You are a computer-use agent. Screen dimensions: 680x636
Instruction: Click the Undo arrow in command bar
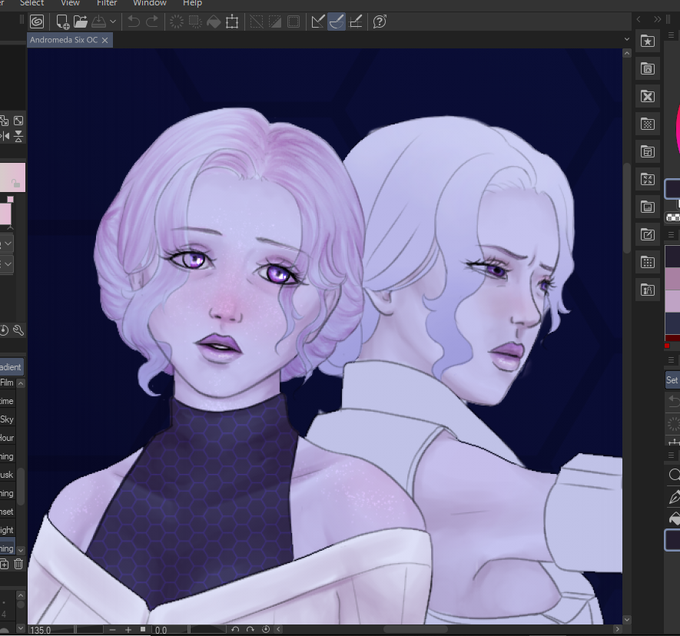(x=134, y=21)
